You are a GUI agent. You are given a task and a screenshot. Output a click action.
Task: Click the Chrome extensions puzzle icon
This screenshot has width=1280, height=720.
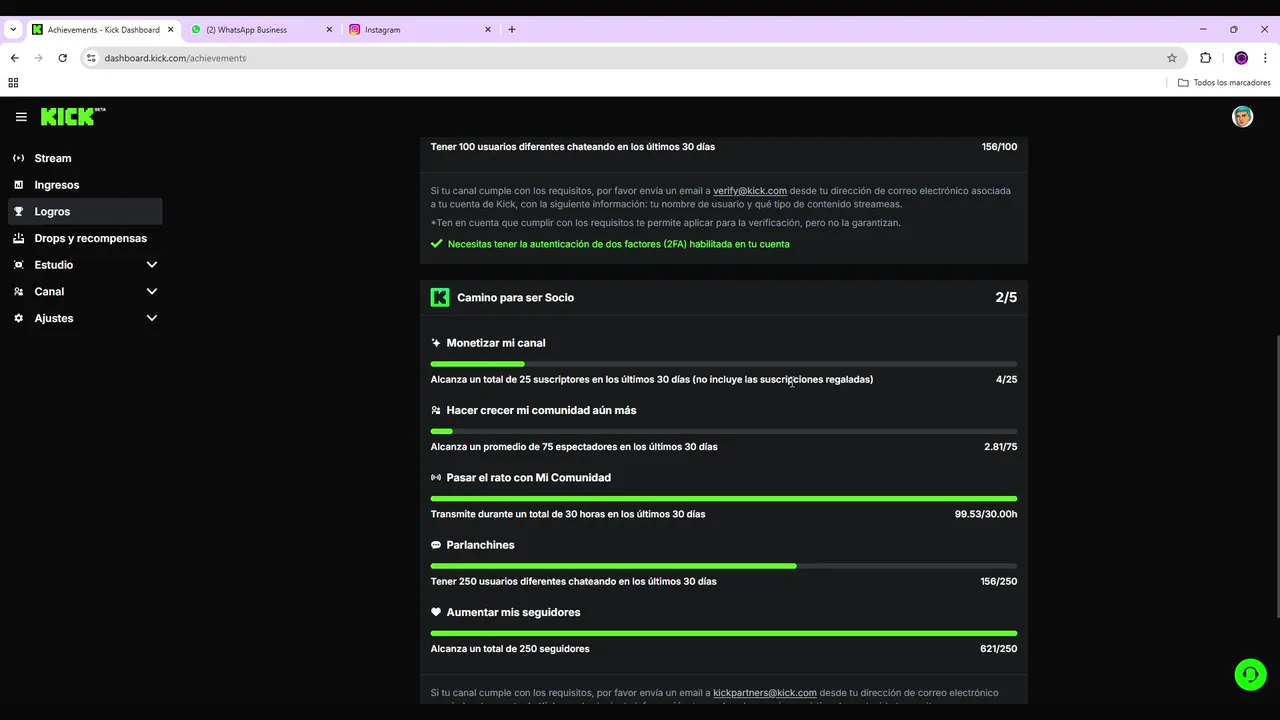click(x=1205, y=58)
